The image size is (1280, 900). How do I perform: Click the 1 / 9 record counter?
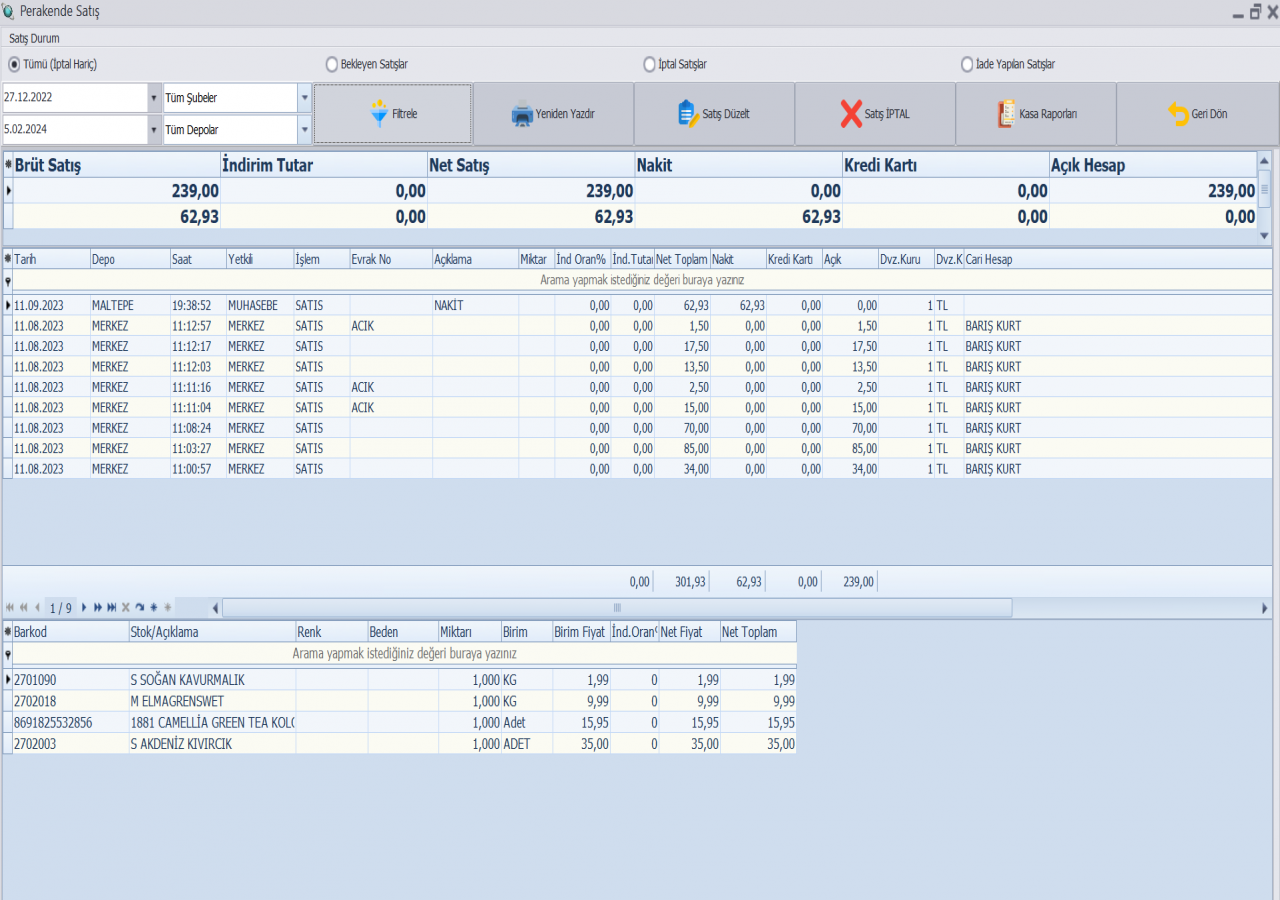point(61,607)
